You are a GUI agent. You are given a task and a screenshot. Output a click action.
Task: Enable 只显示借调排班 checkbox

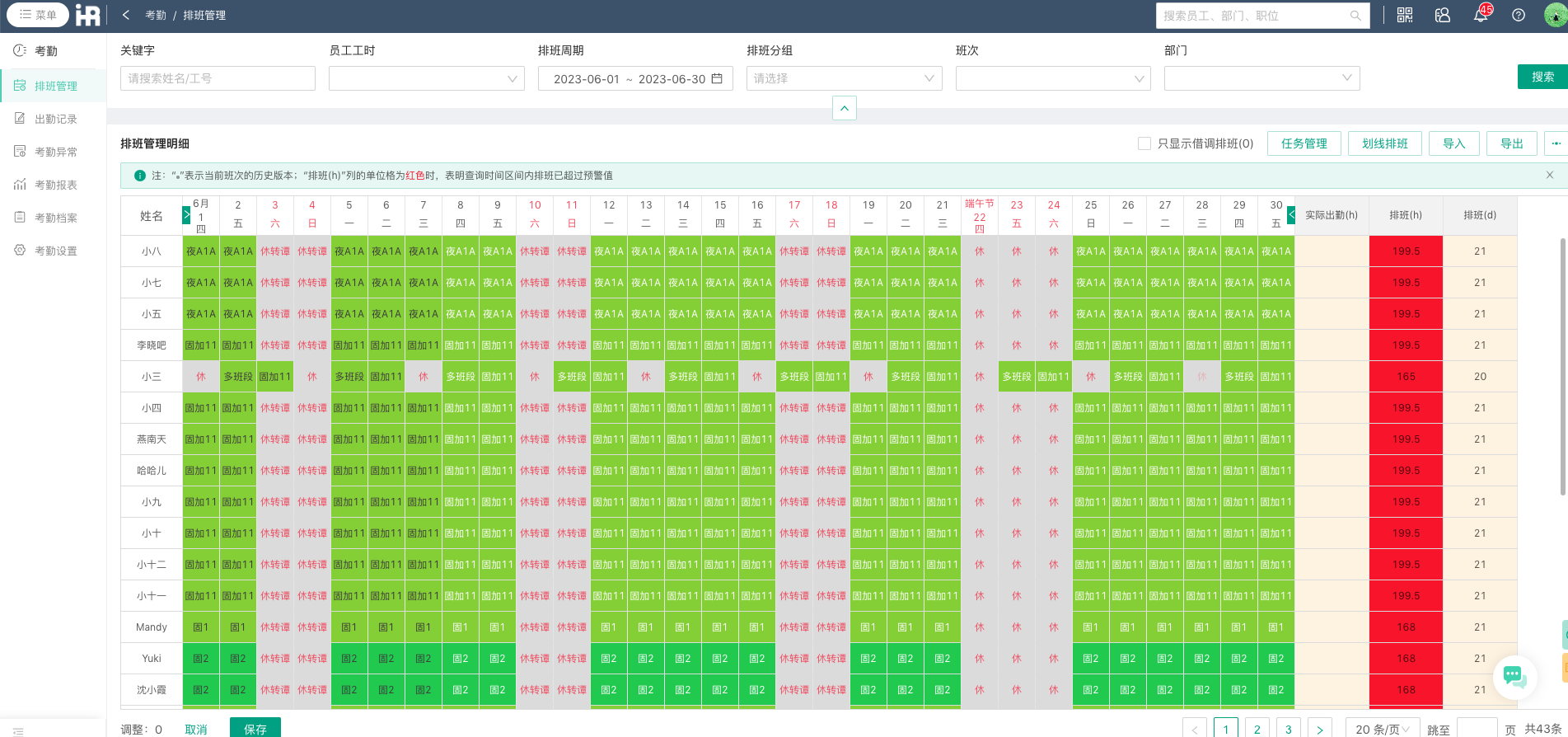tap(1144, 143)
